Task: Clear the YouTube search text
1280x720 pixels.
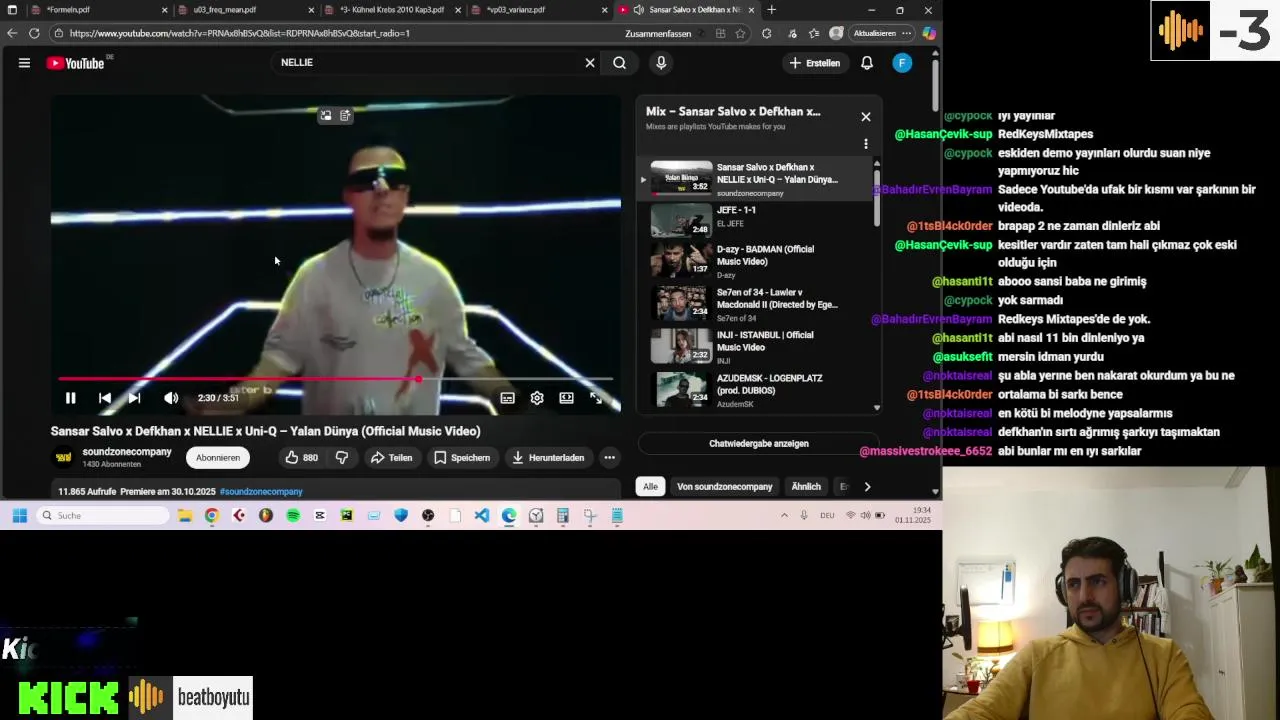Action: point(590,63)
